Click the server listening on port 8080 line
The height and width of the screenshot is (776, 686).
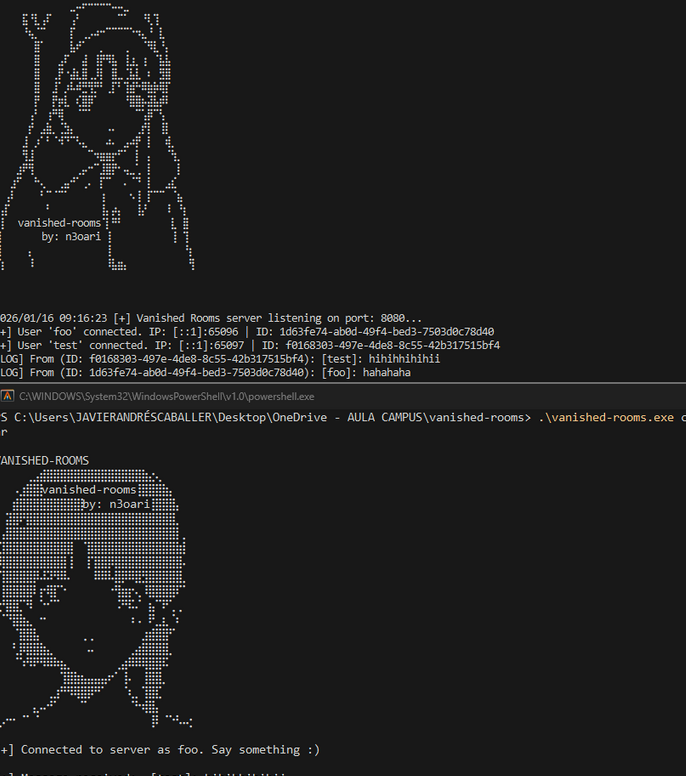point(211,317)
